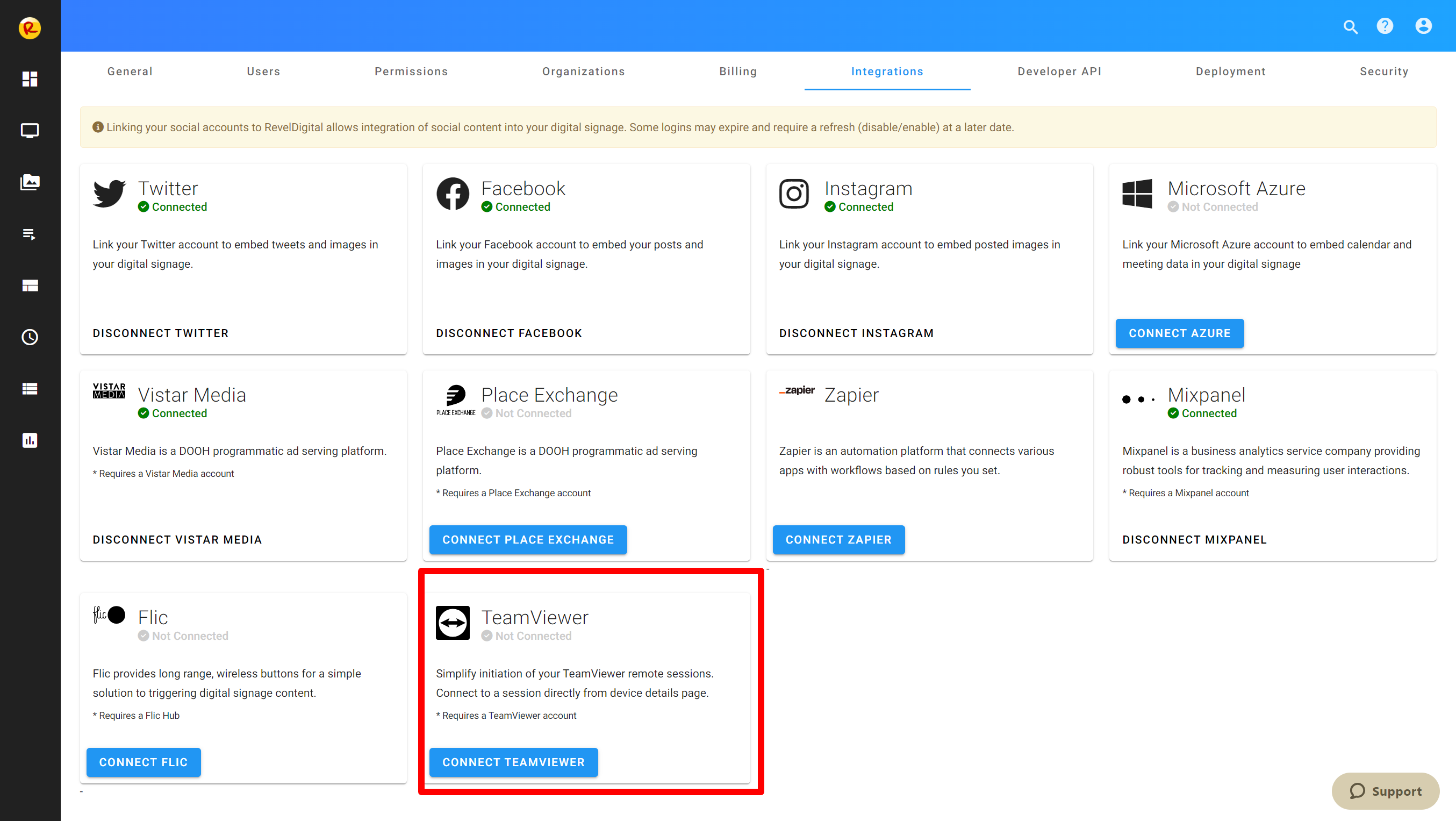
Task: Switch to the Security tab
Action: [1383, 72]
